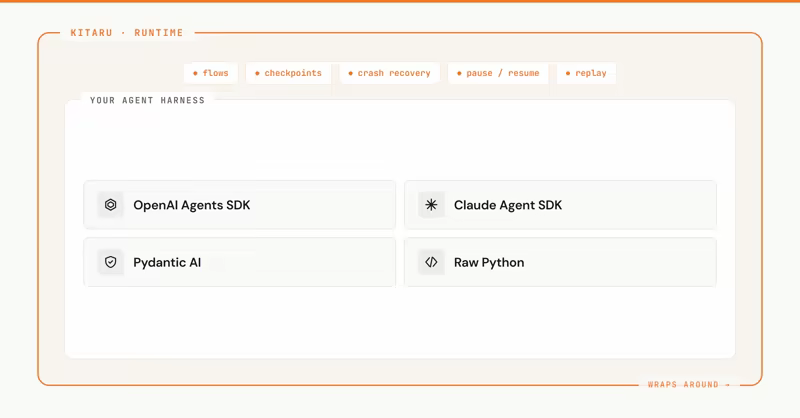Click the KITARU · RUNTIME label
The width and height of the screenshot is (800, 418).
(x=127, y=33)
